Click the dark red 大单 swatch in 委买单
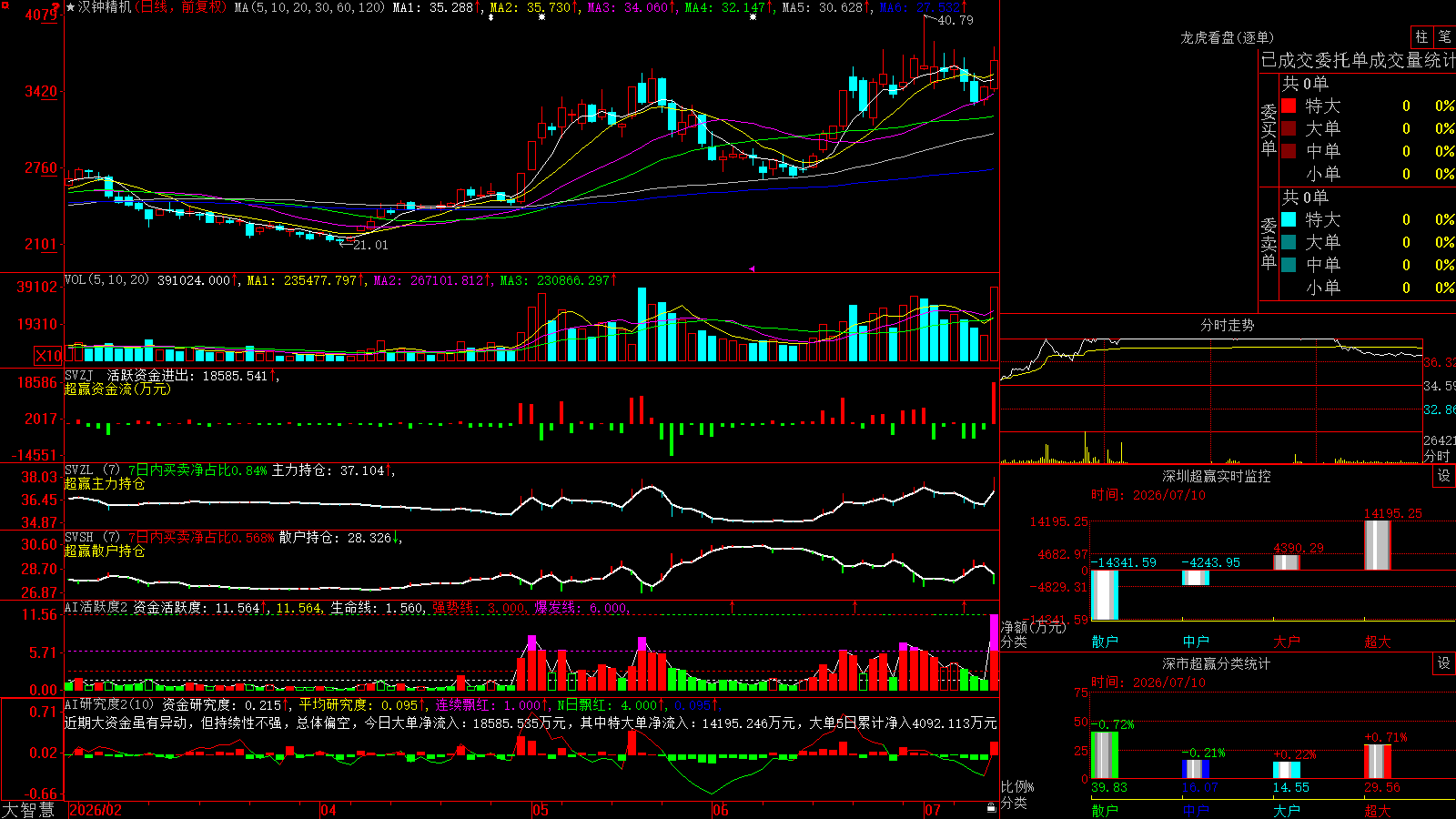 pos(1289,128)
